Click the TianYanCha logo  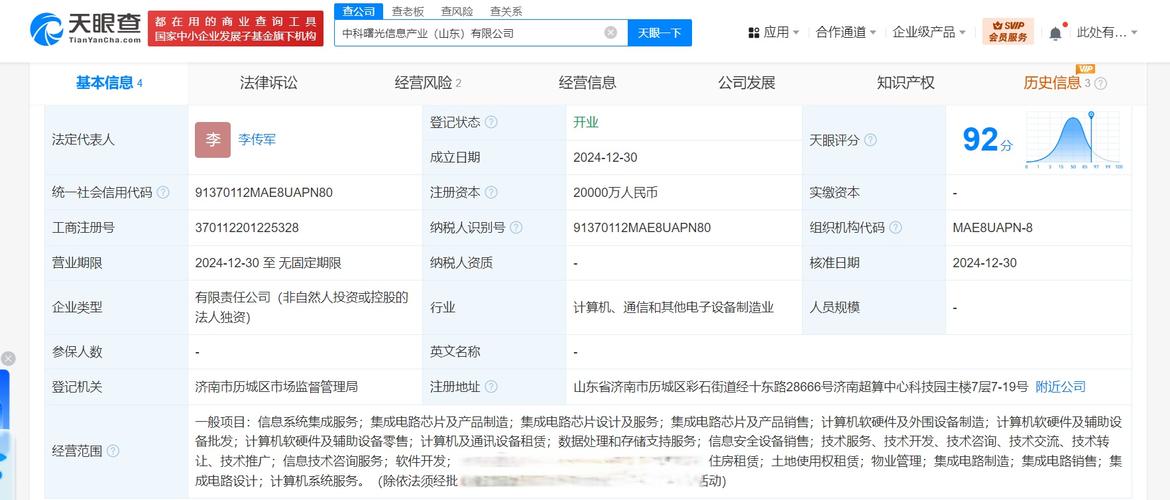click(x=85, y=28)
